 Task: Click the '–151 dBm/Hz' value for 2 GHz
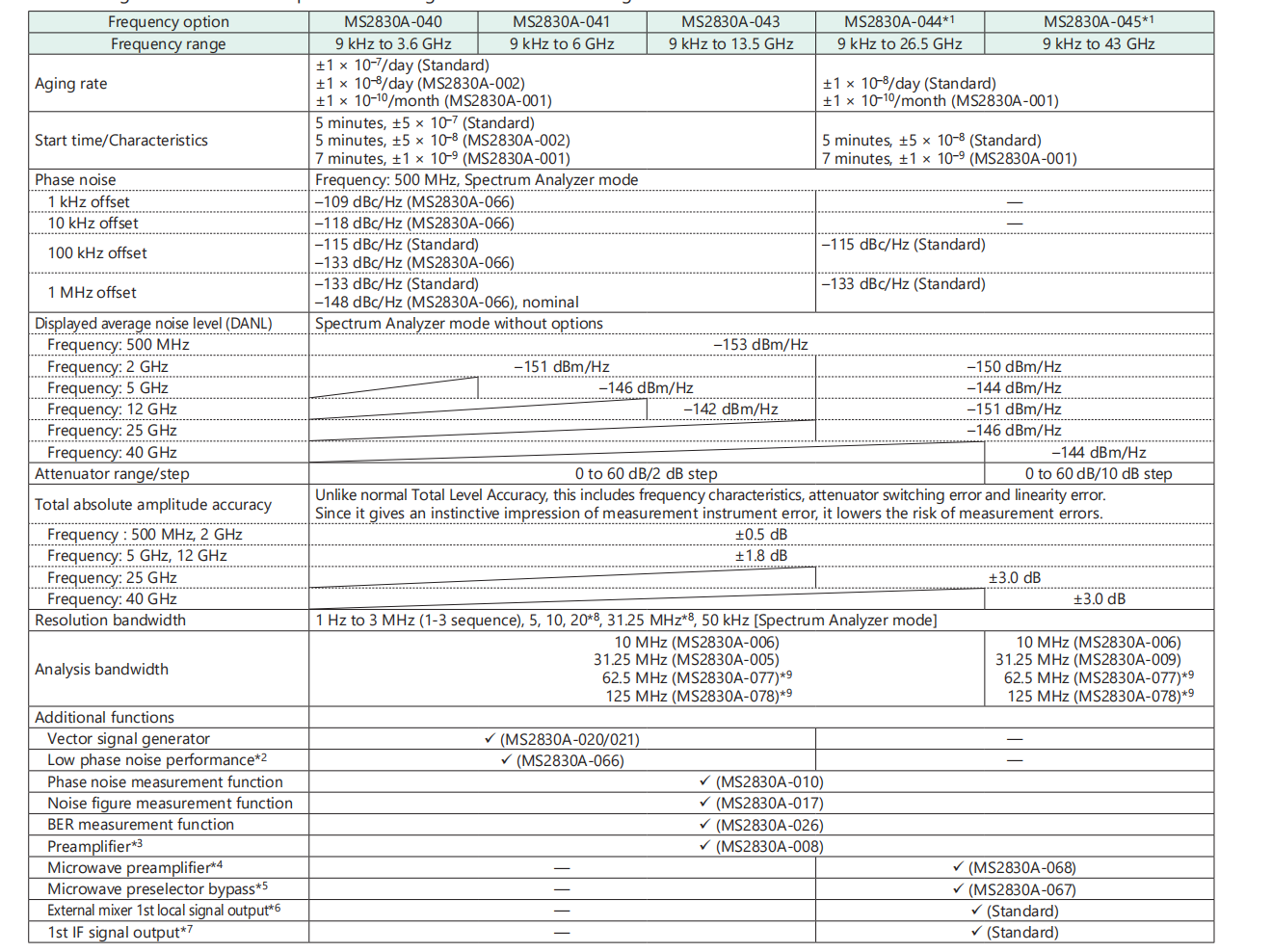(x=562, y=367)
